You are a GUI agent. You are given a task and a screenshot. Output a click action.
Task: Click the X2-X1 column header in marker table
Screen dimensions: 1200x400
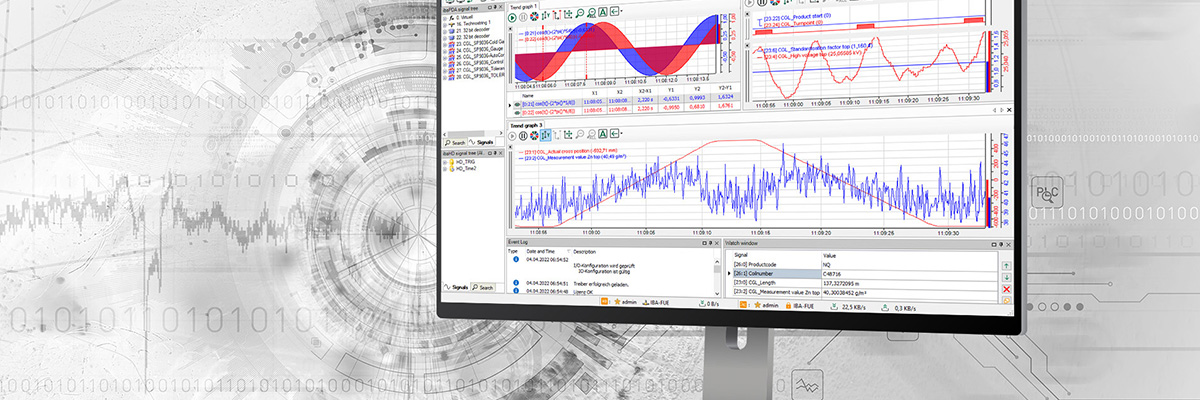pos(644,91)
